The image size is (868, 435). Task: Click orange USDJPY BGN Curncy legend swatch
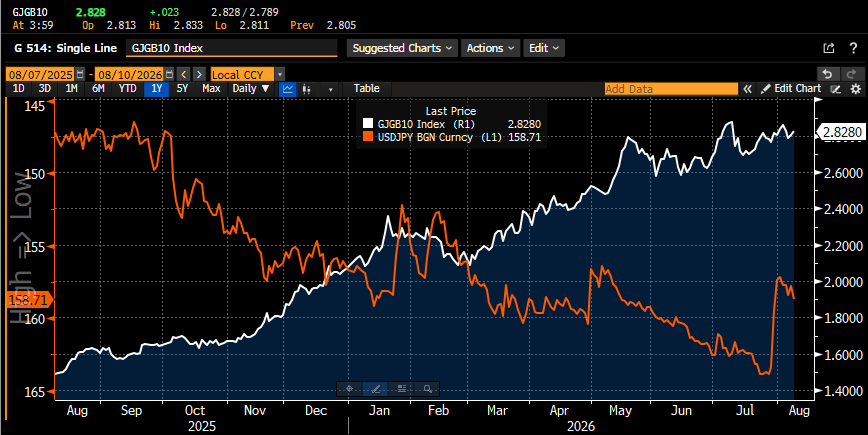pyautogui.click(x=368, y=137)
